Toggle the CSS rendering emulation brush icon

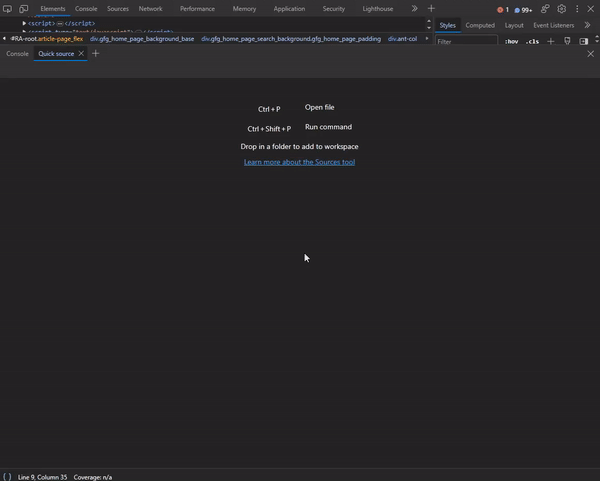567,41
